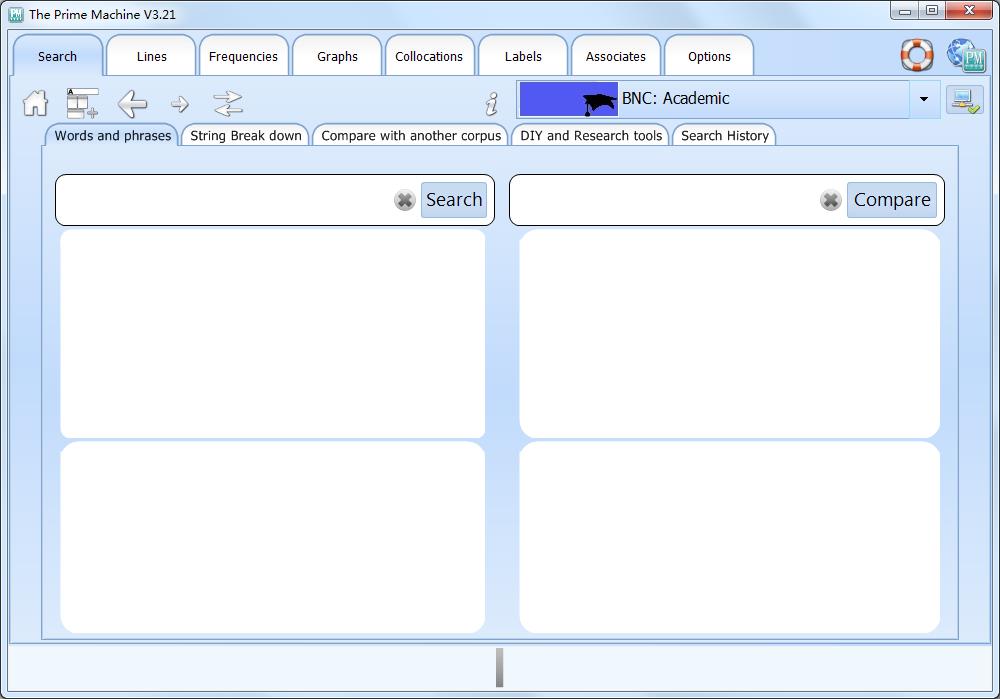Click the swap arrows icon

coord(228,103)
